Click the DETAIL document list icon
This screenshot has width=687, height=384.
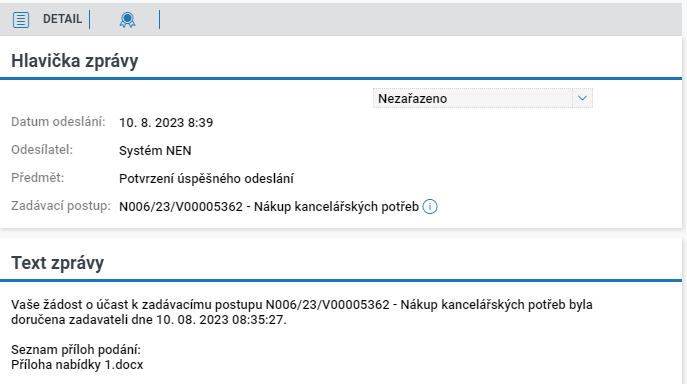21,20
